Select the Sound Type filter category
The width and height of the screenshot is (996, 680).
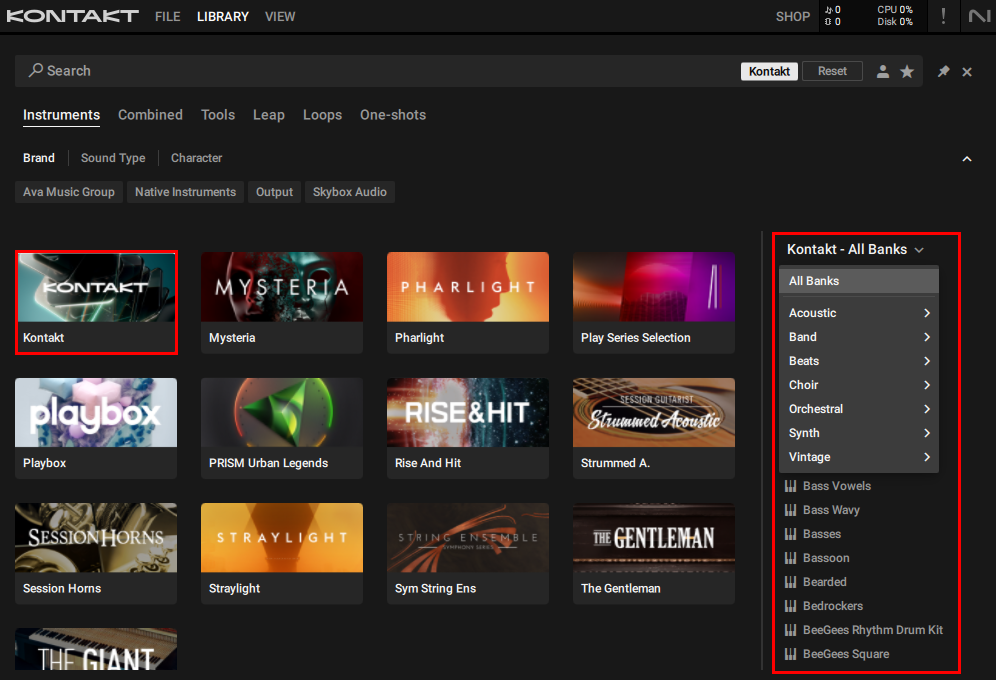[113, 158]
